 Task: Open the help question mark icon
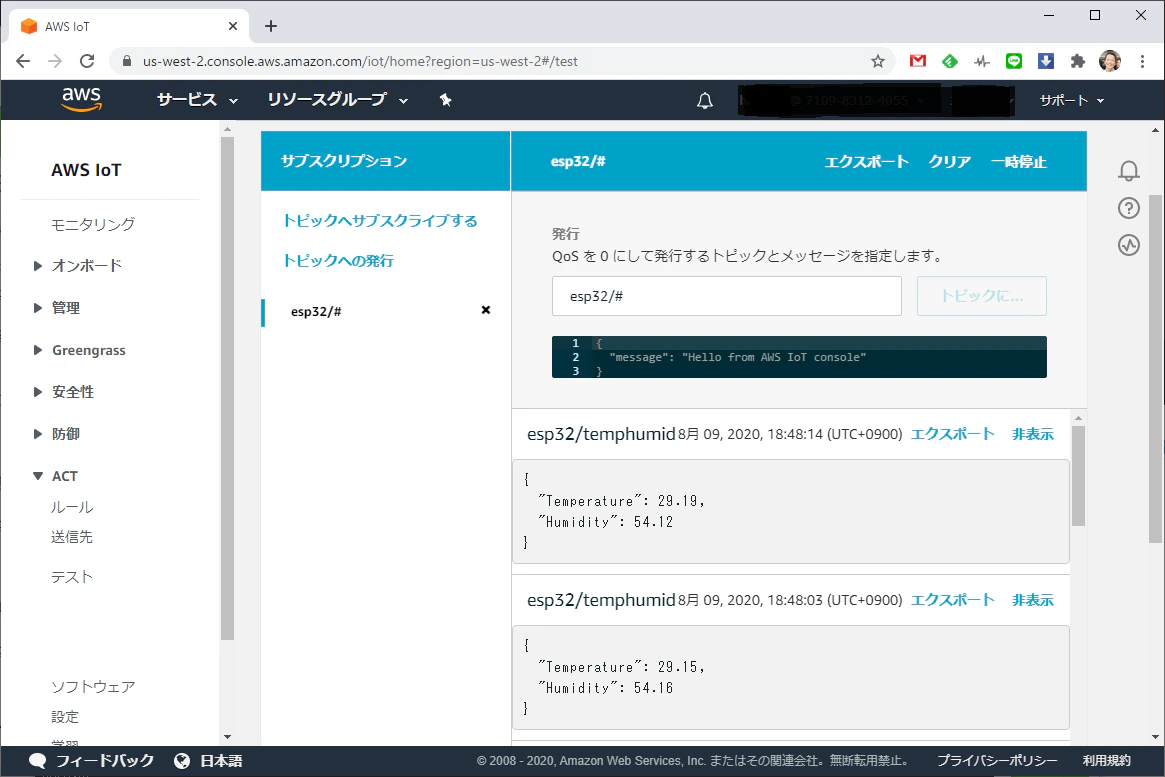tap(1129, 208)
